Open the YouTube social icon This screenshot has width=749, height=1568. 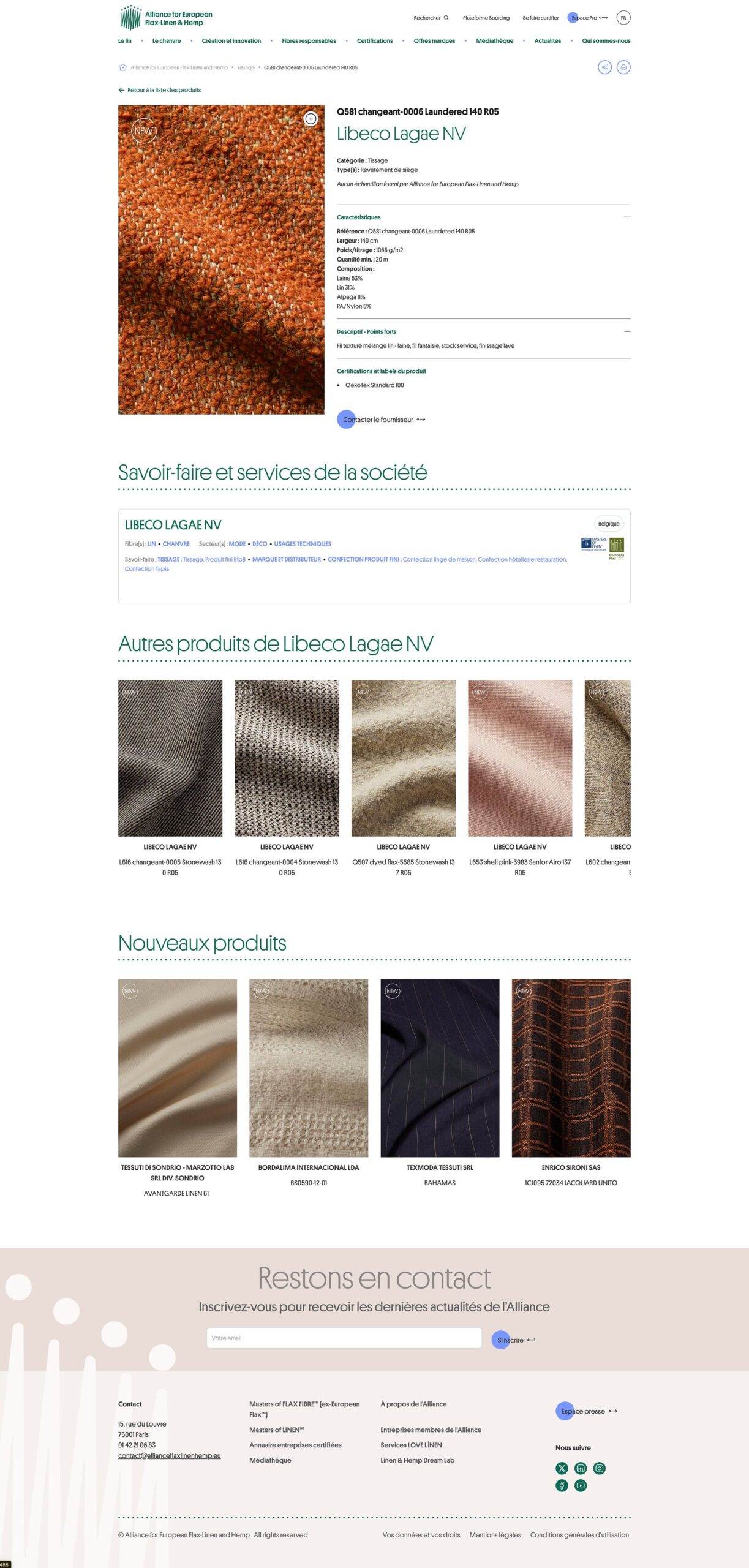point(581,1485)
